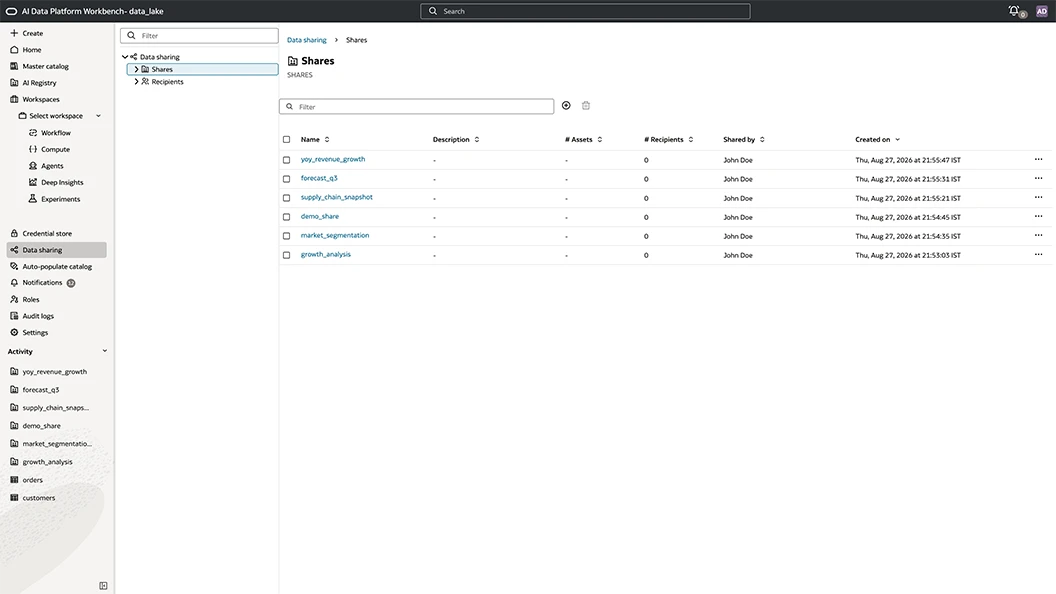The image size is (1056, 594).
Task: Open the notifications bell in top bar
Action: (1014, 11)
